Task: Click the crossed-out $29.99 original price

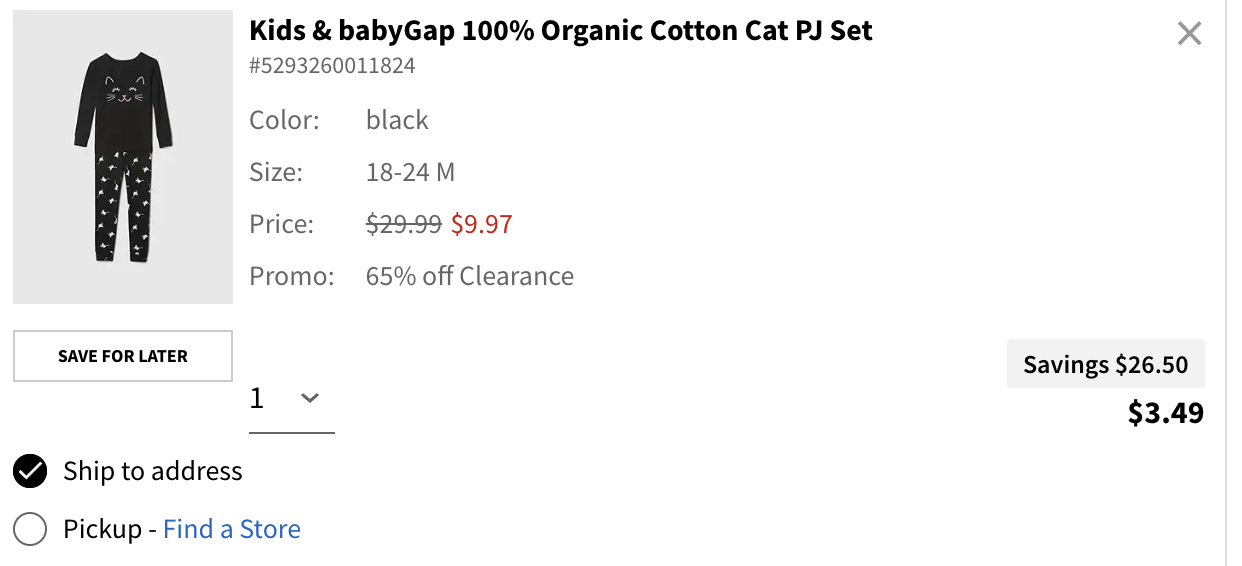Action: tap(404, 224)
